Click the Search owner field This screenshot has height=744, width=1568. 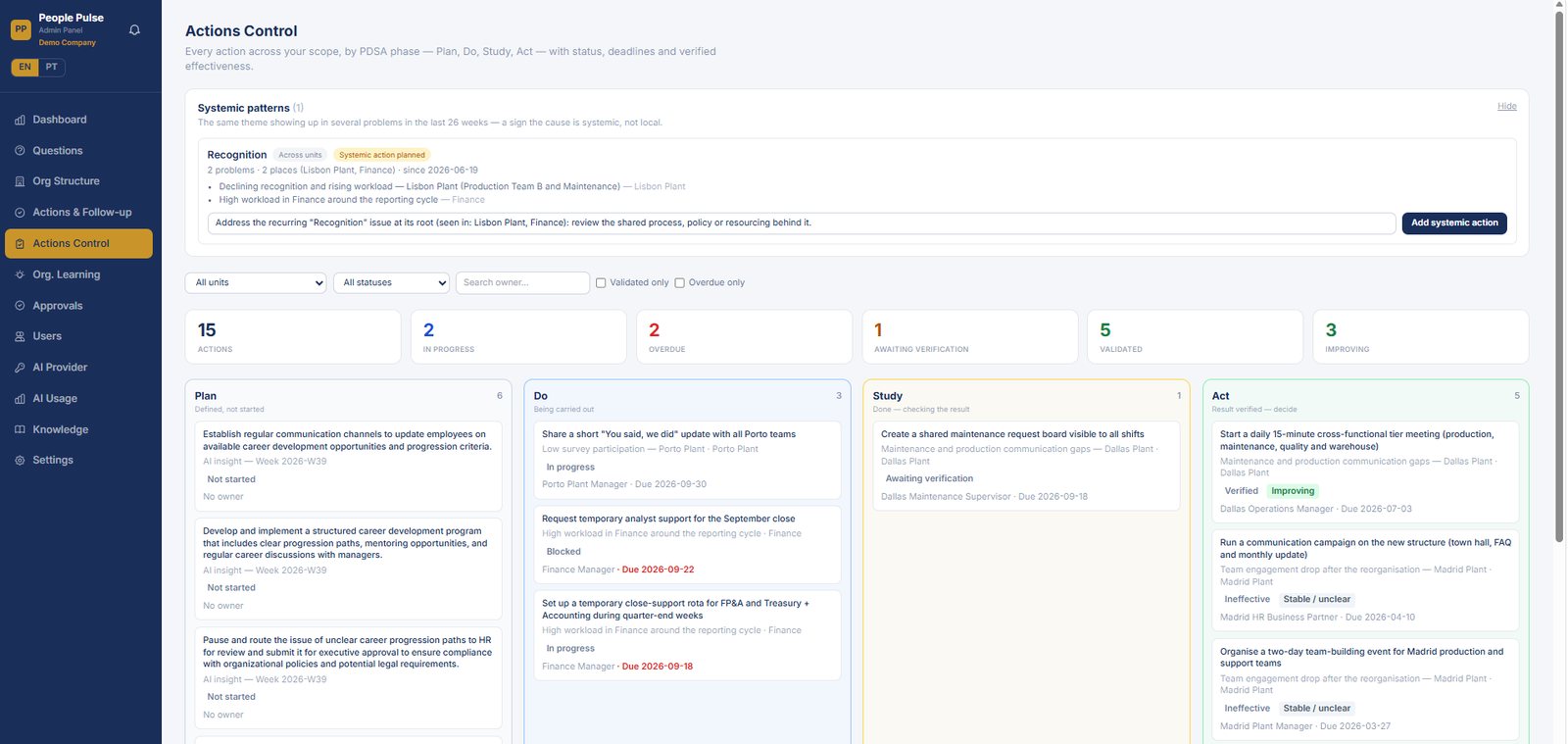click(x=522, y=282)
